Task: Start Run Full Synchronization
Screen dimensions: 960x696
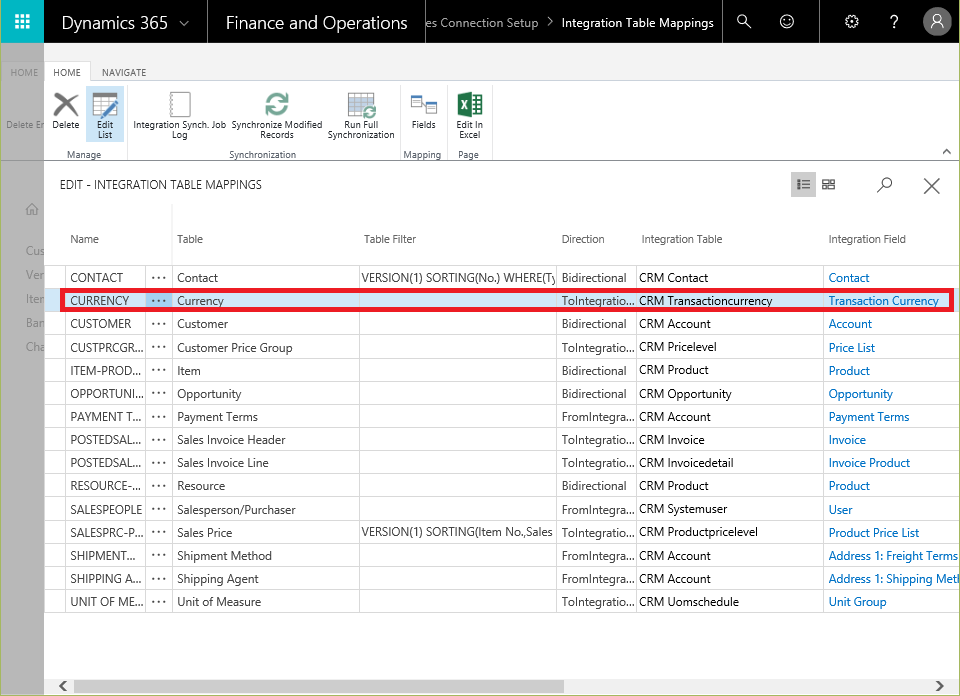Action: (361, 115)
